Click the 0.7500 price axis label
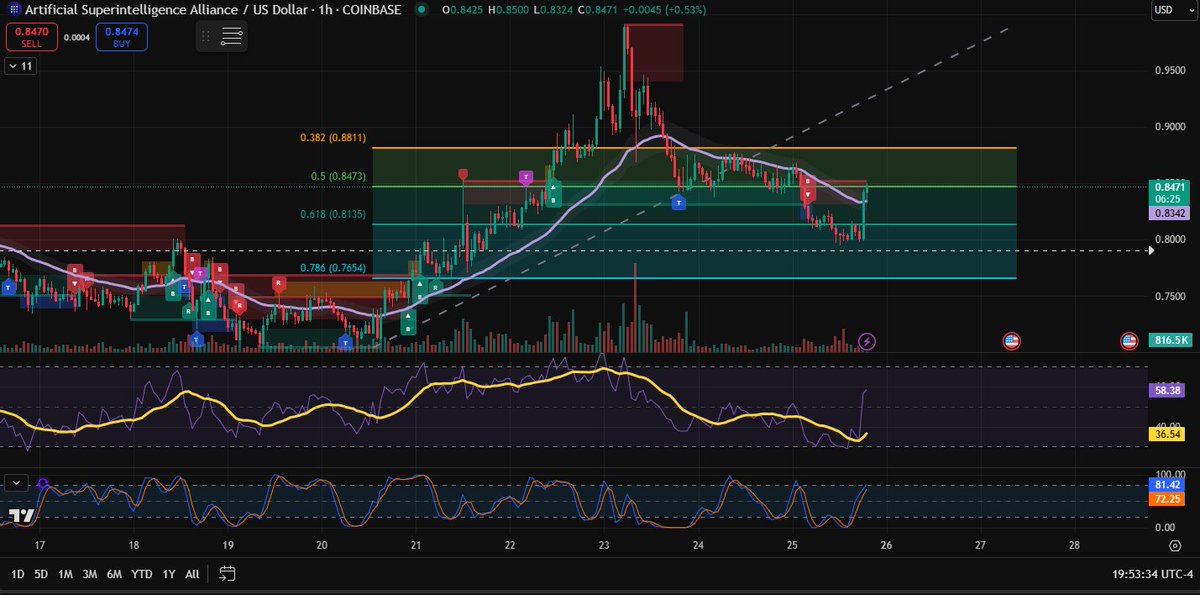The width and height of the screenshot is (1200, 595). [x=1168, y=297]
